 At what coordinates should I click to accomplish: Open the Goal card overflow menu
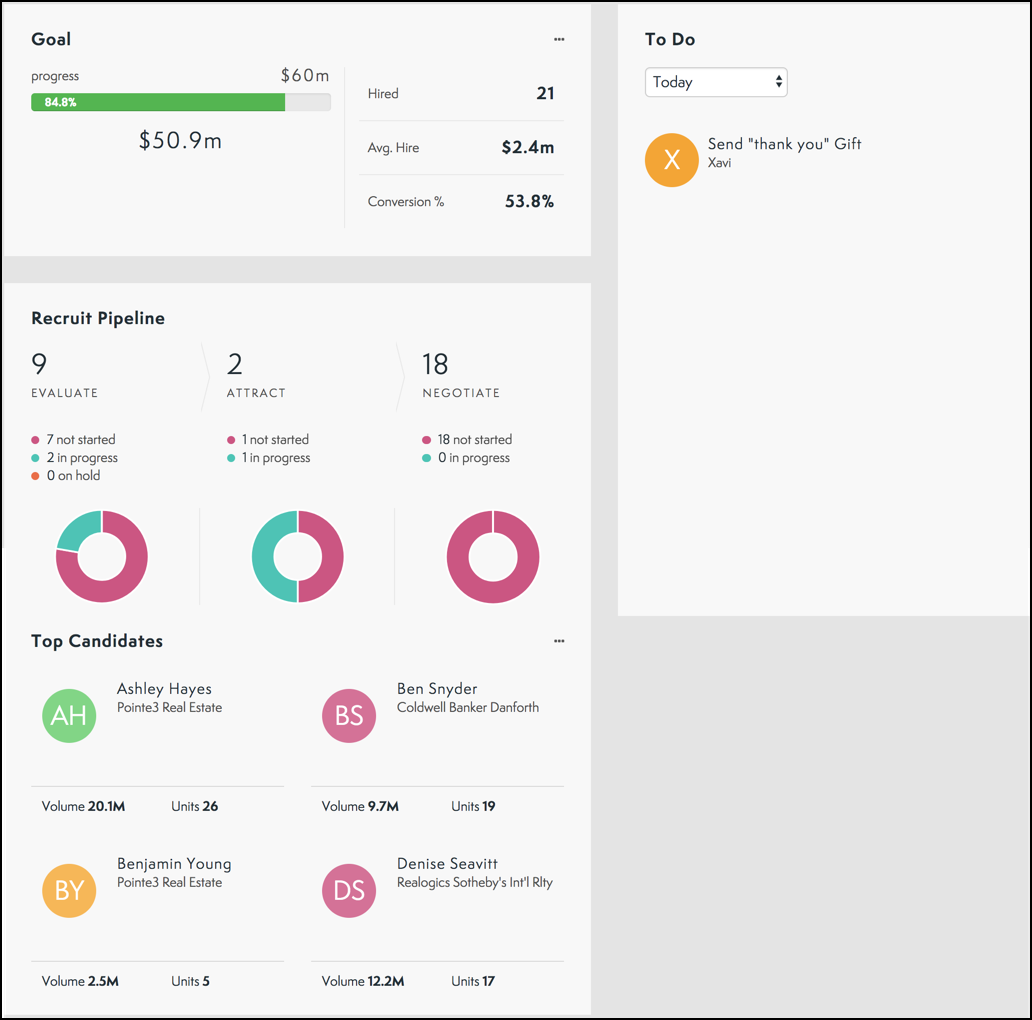[x=559, y=39]
